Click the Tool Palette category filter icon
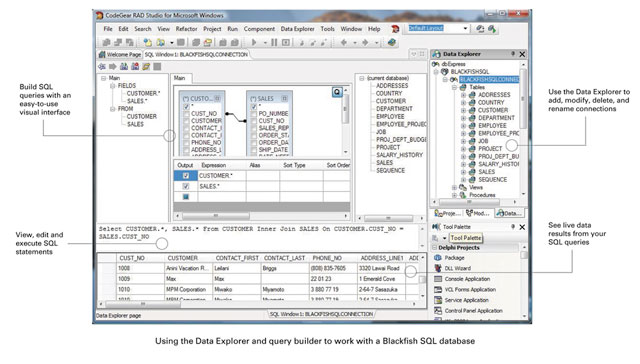 pyautogui.click(x=436, y=237)
